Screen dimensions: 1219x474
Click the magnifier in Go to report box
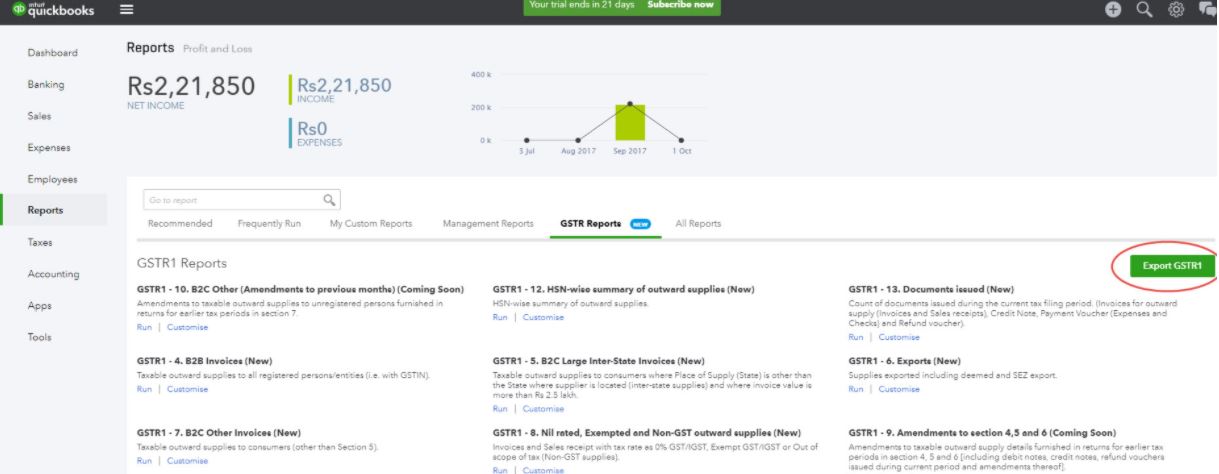pyautogui.click(x=329, y=200)
